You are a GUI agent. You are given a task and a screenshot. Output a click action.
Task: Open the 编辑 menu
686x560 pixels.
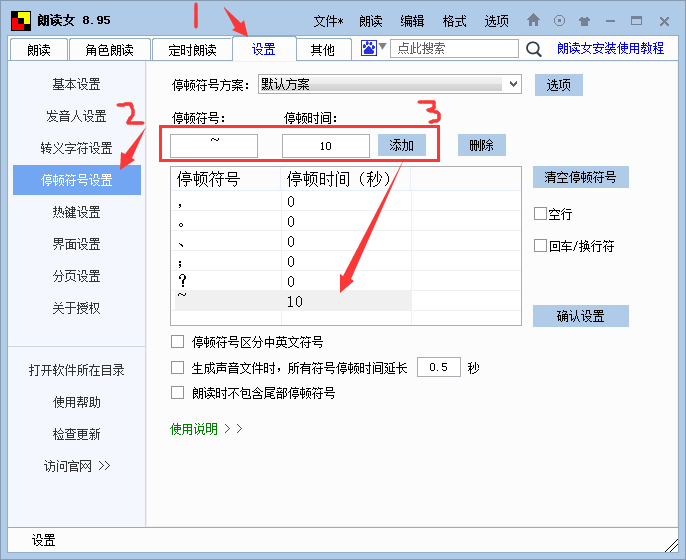click(x=412, y=21)
